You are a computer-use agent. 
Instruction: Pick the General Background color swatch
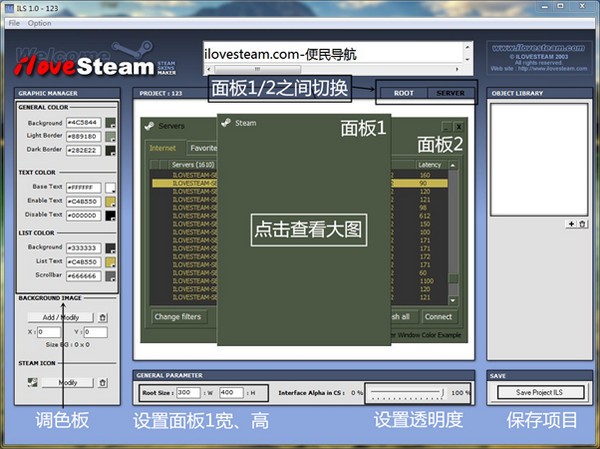click(x=110, y=123)
